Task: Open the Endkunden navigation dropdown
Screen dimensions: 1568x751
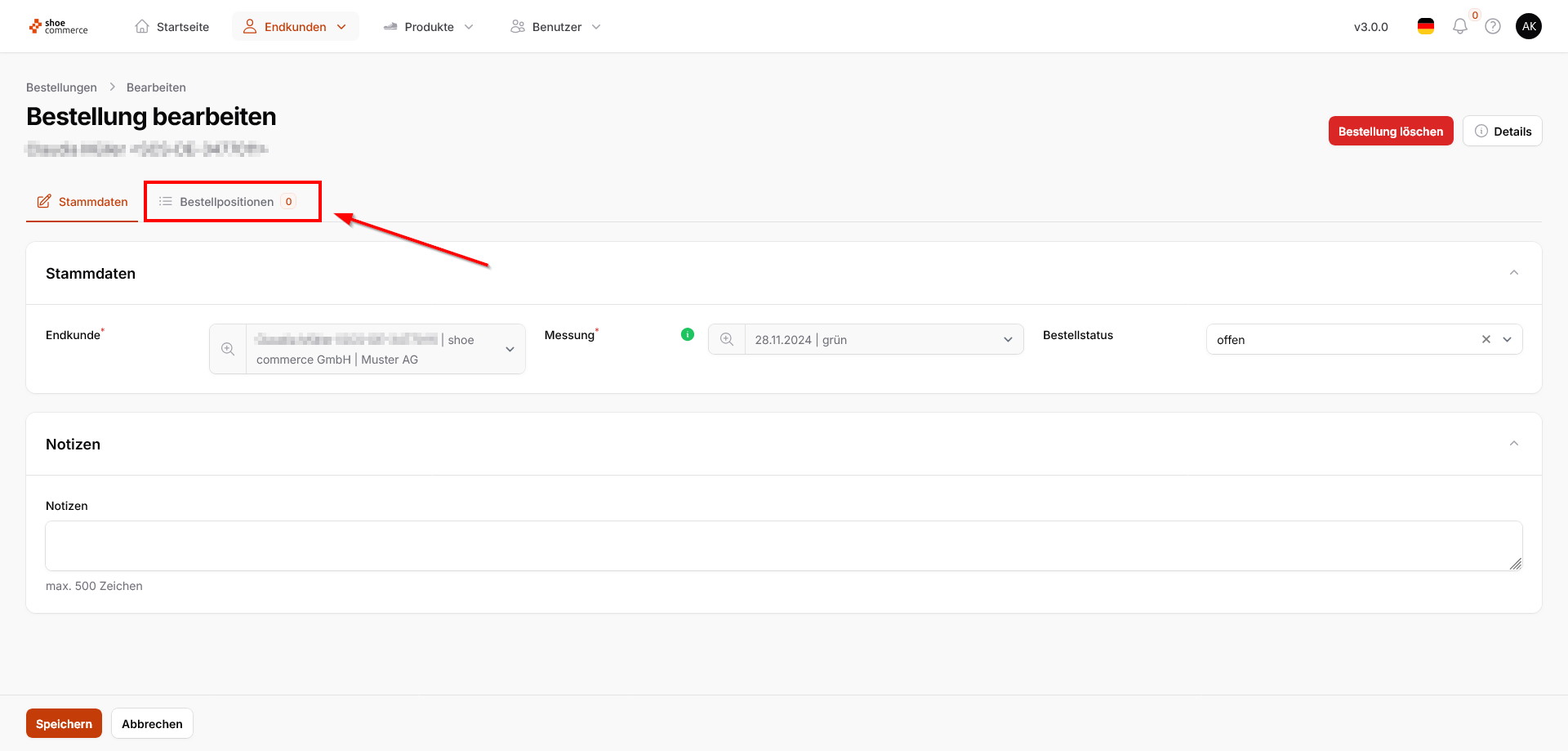Action: [296, 27]
